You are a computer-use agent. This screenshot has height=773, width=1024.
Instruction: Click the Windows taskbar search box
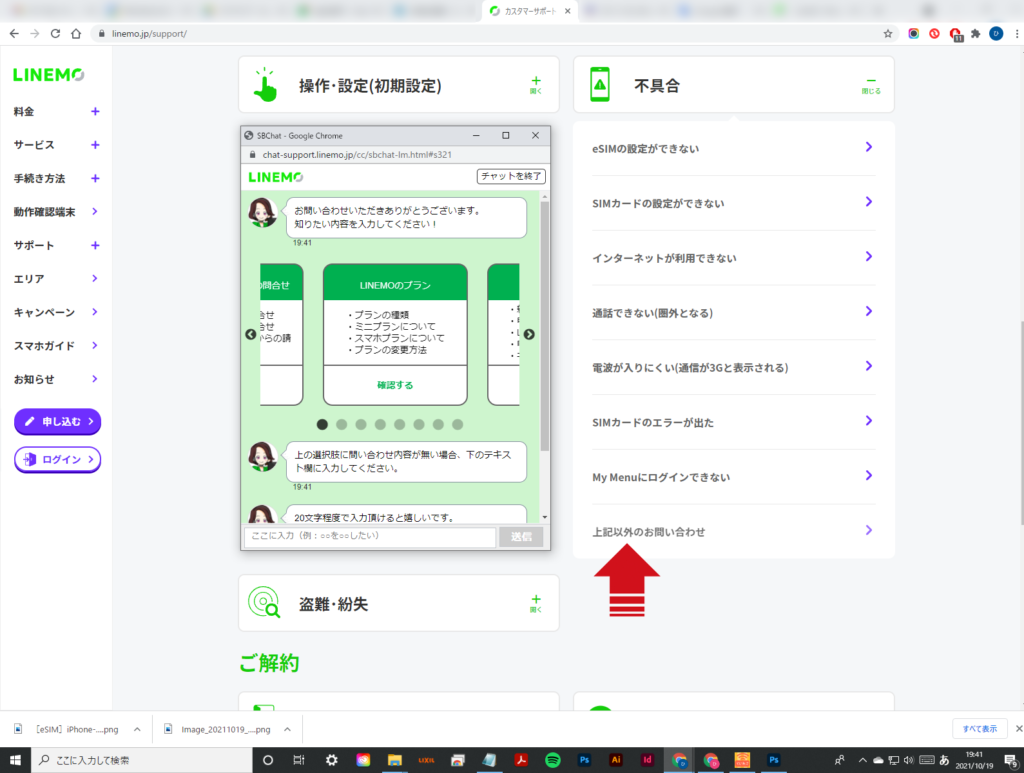(142, 760)
